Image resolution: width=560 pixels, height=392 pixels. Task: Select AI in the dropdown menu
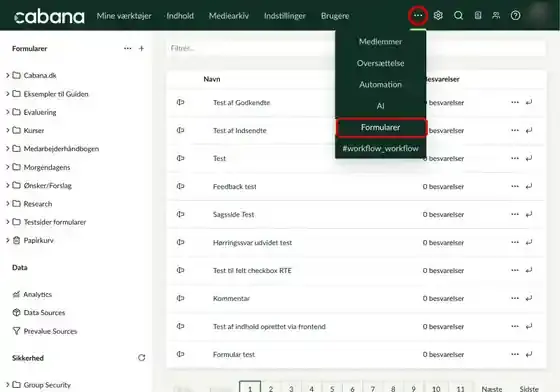click(380, 106)
